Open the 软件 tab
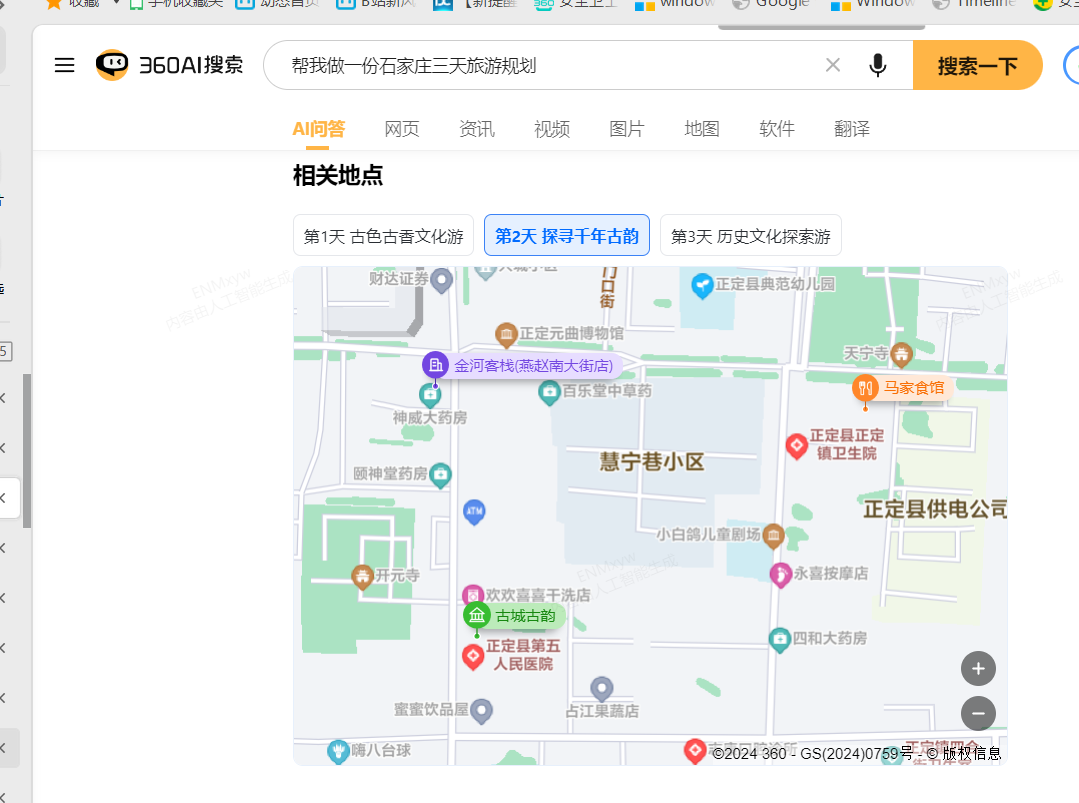The width and height of the screenshot is (1079, 803). pyautogui.click(x=777, y=129)
